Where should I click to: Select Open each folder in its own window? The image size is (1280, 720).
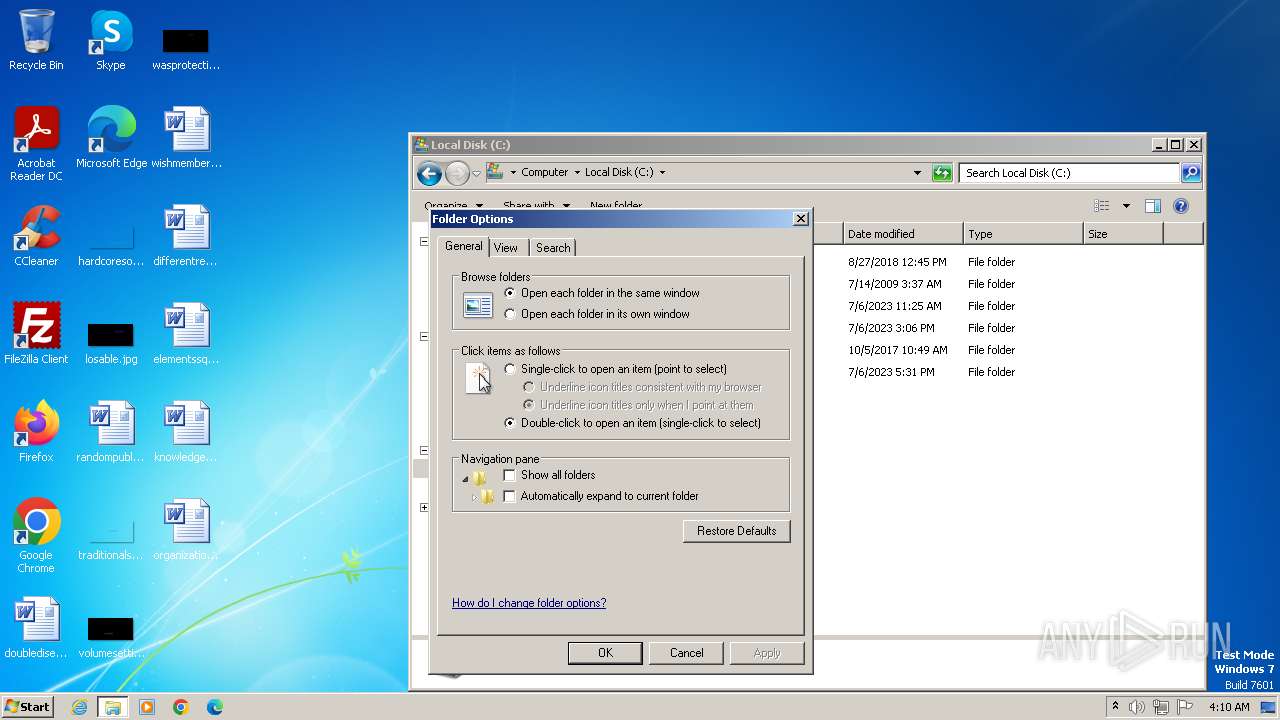point(511,314)
